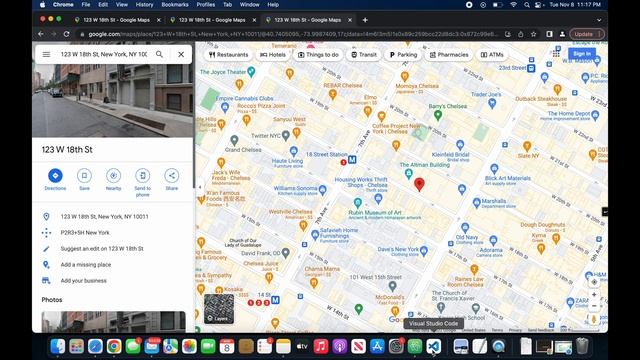The width and height of the screenshot is (640, 360).
Task: Select the ATMs chip
Action: [x=492, y=55]
